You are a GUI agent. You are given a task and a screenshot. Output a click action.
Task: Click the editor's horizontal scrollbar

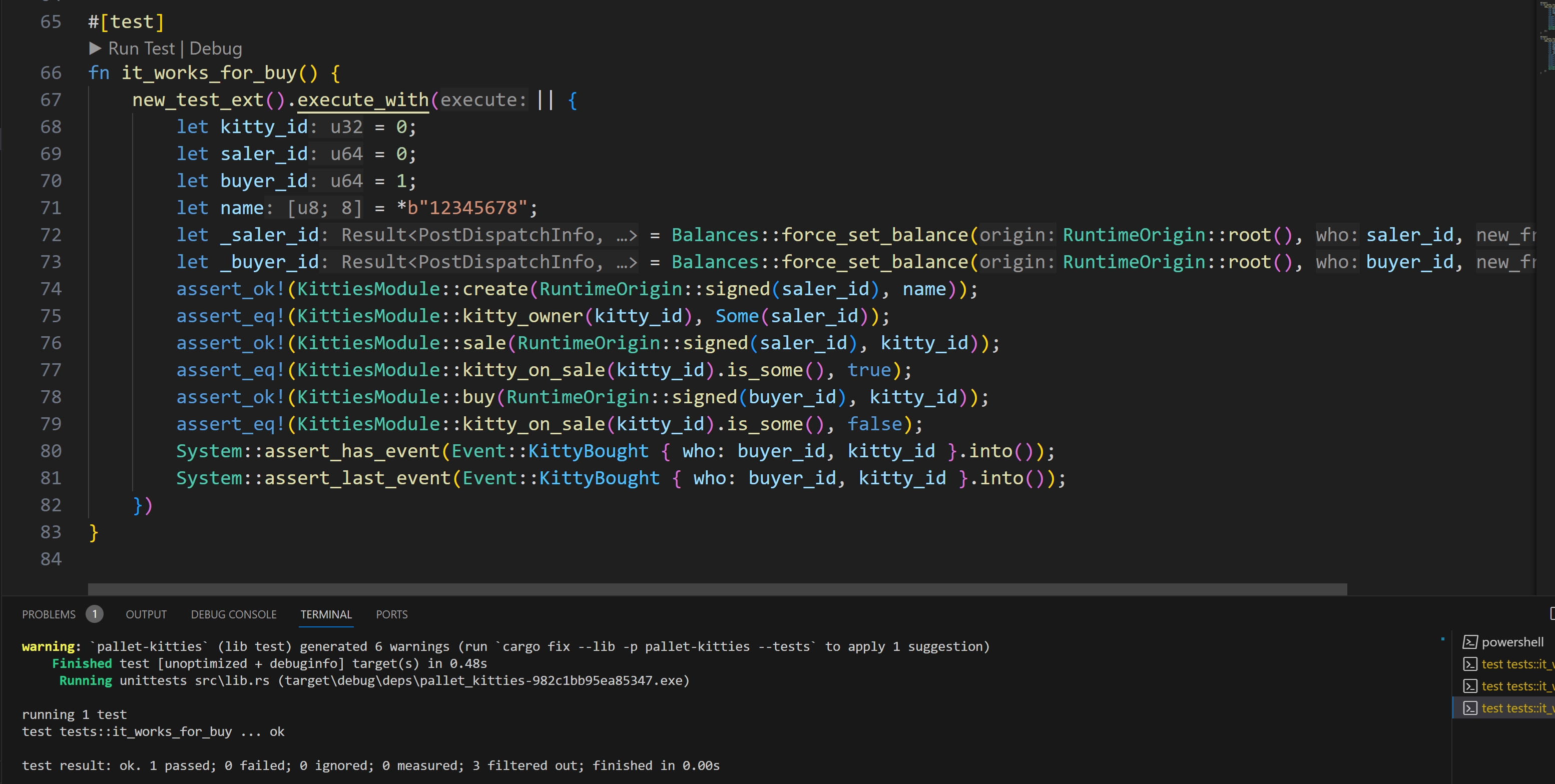717,589
